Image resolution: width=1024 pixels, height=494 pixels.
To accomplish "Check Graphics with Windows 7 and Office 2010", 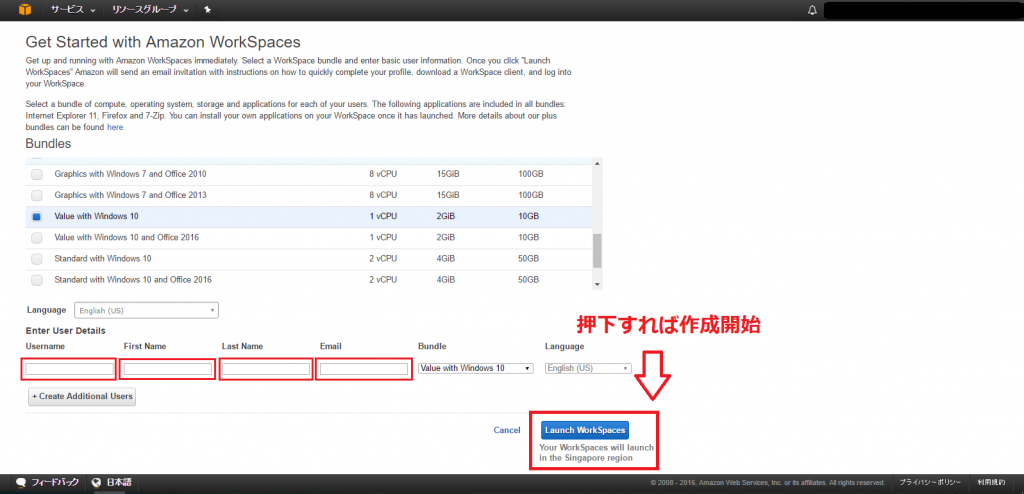I will click(x=37, y=174).
